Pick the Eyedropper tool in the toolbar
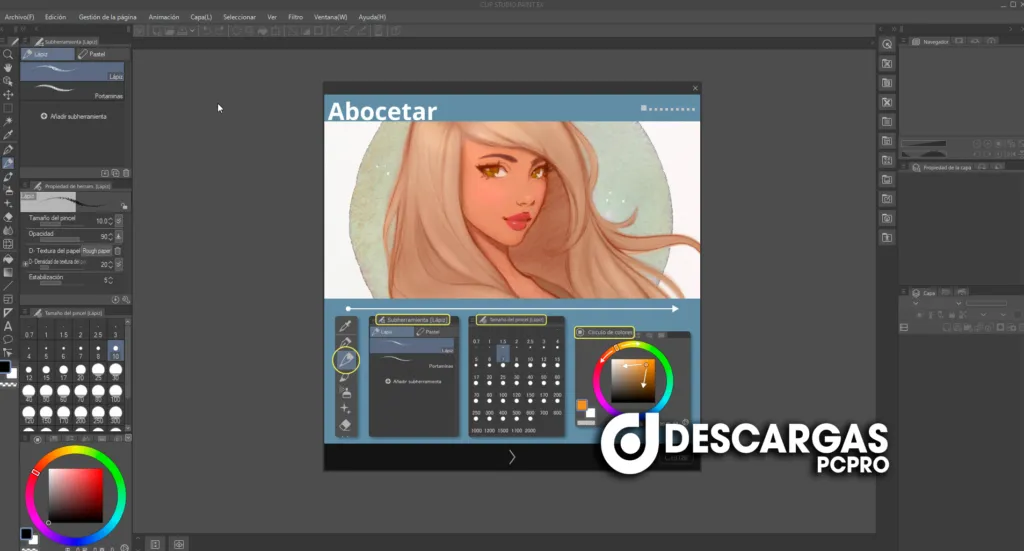The width and height of the screenshot is (1024, 551). tap(8, 135)
